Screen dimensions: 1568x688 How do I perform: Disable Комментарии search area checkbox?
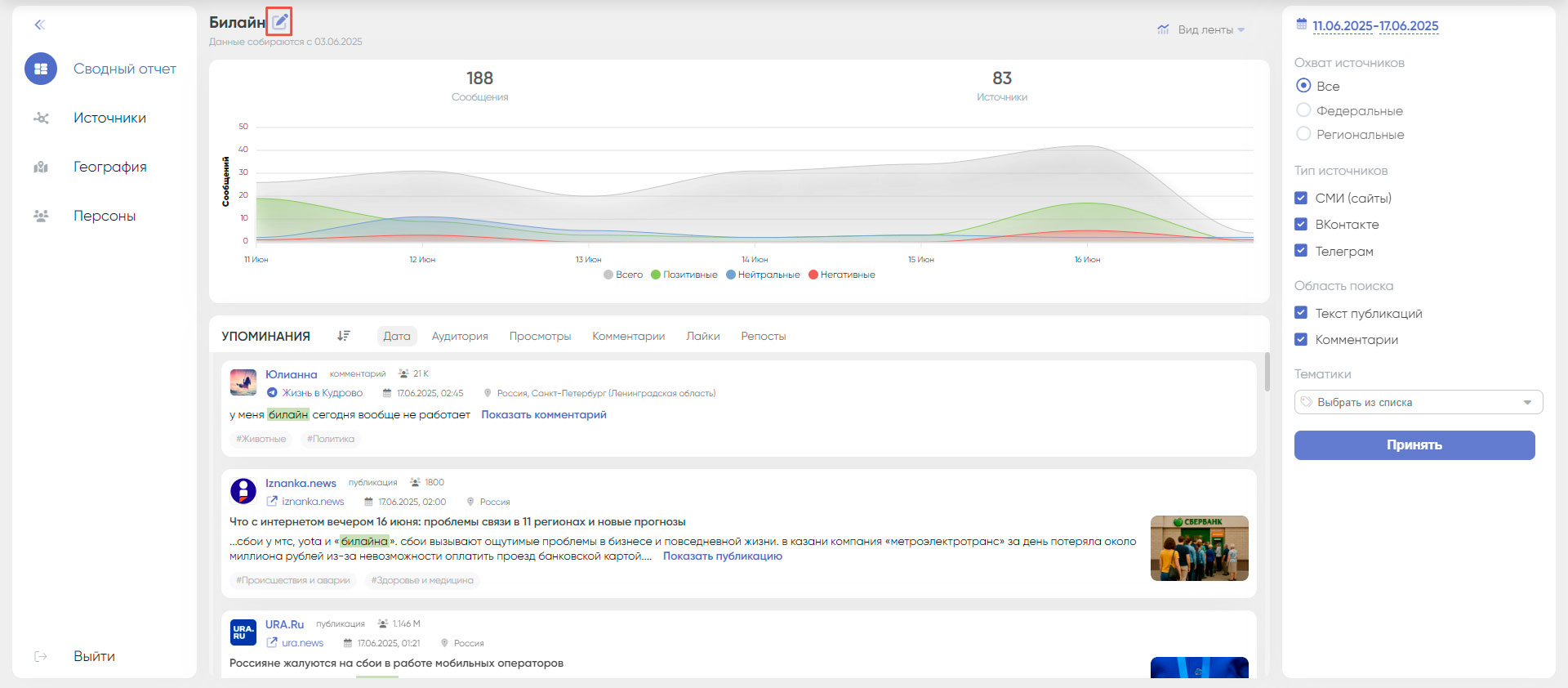(1301, 339)
